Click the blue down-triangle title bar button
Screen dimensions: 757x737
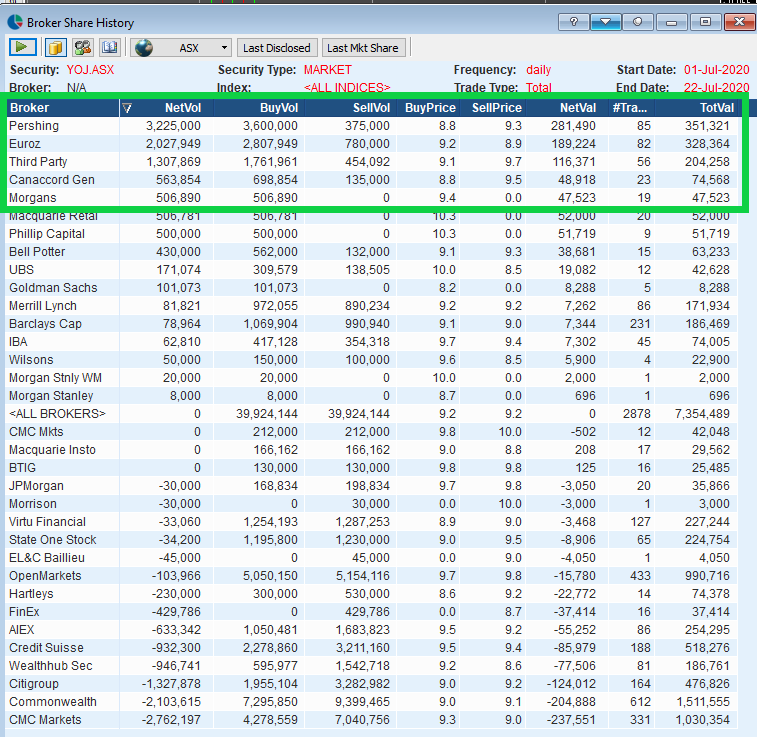coord(605,22)
